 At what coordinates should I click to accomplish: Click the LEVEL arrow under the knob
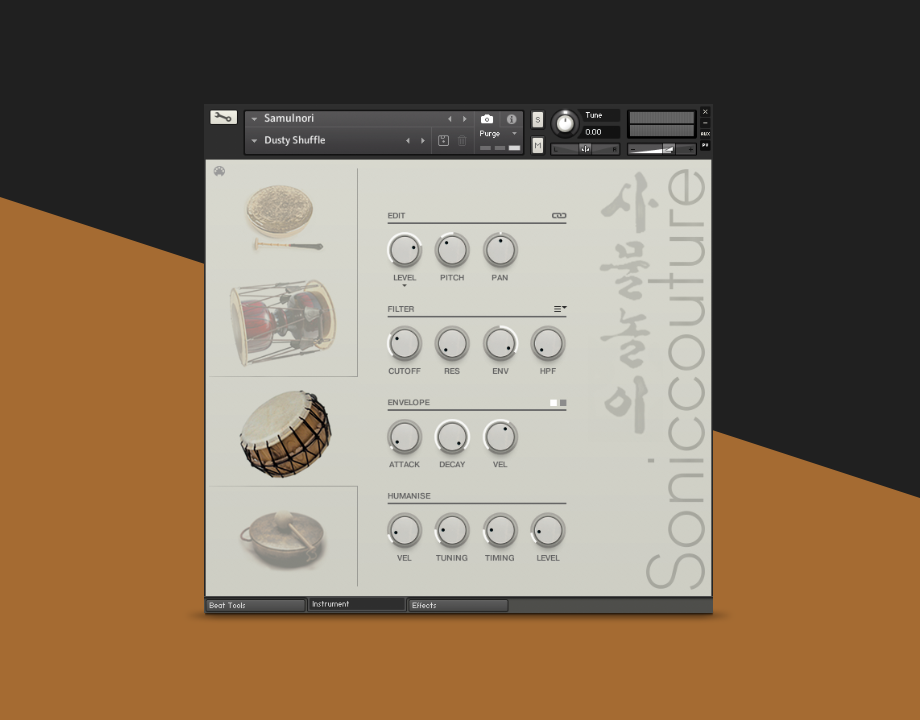pyautogui.click(x=404, y=286)
